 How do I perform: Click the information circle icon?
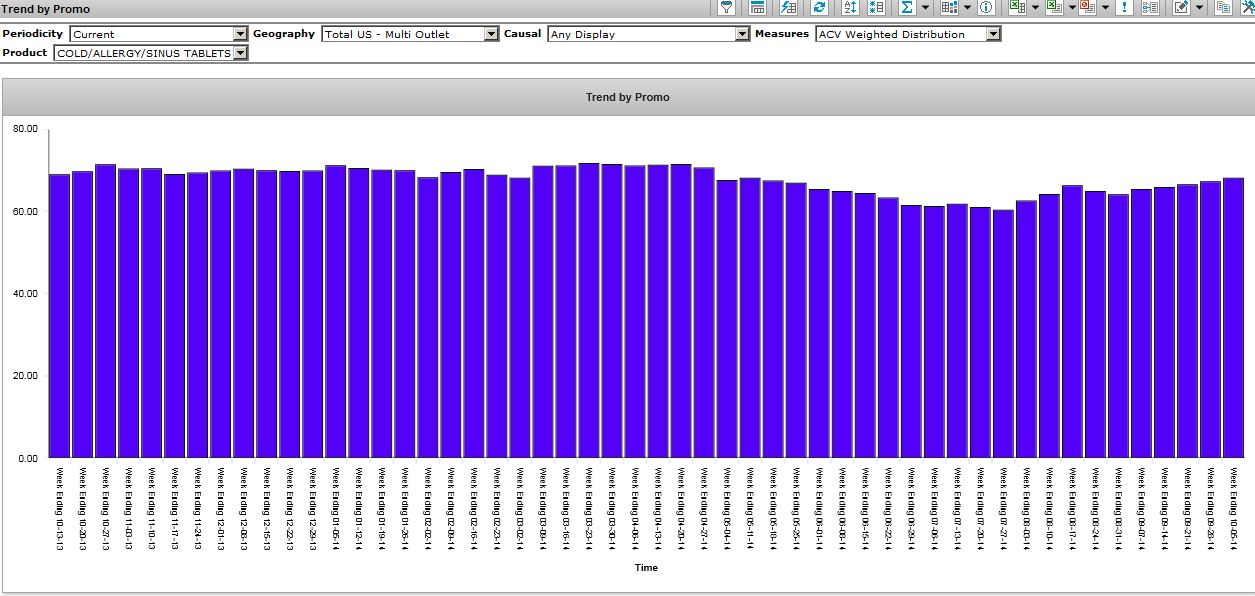[x=986, y=7]
